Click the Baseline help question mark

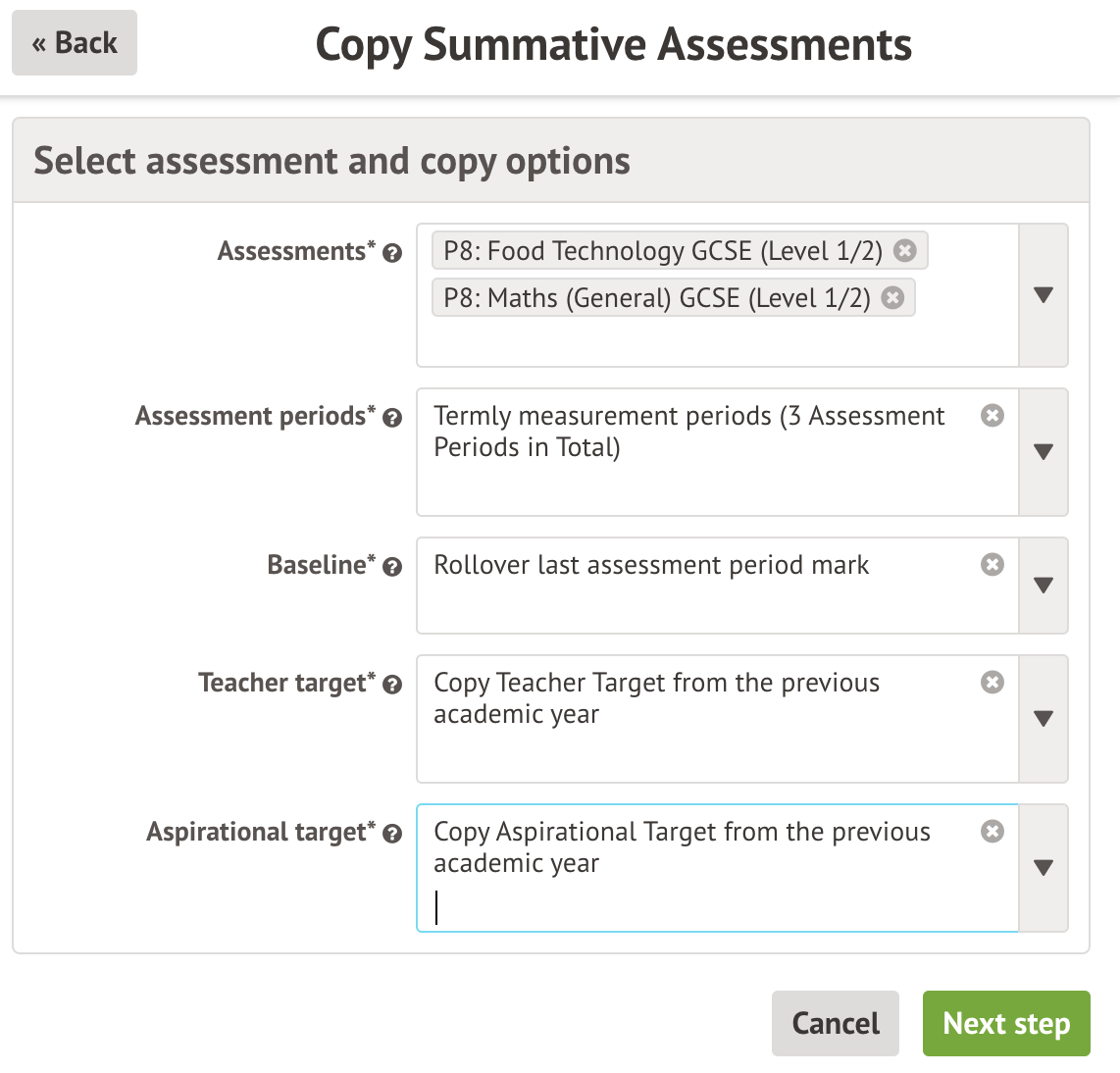[392, 567]
